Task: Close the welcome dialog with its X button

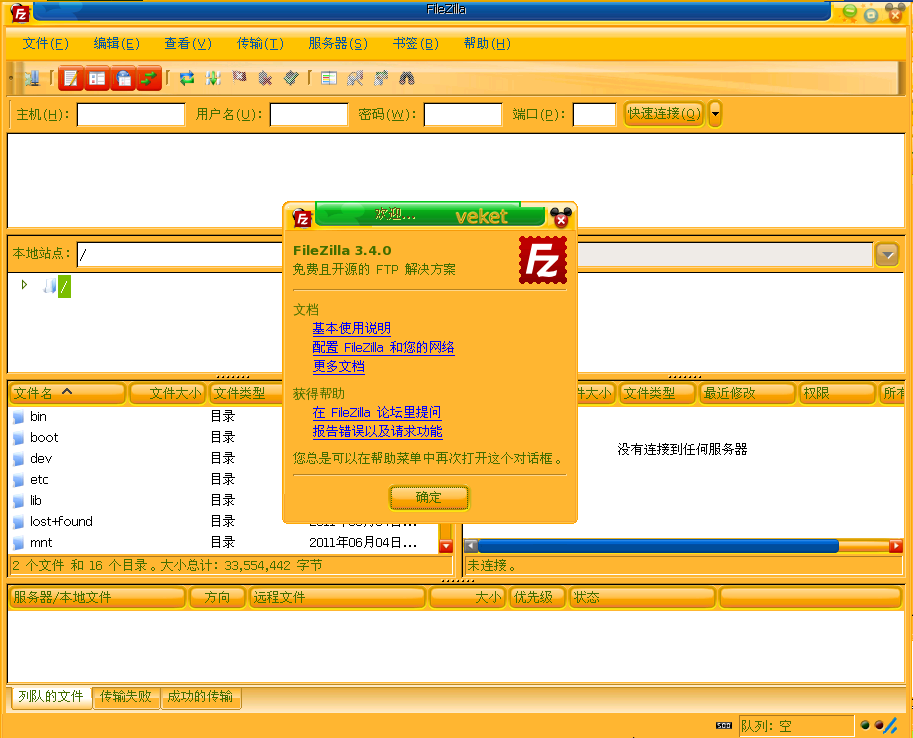Action: (561, 218)
